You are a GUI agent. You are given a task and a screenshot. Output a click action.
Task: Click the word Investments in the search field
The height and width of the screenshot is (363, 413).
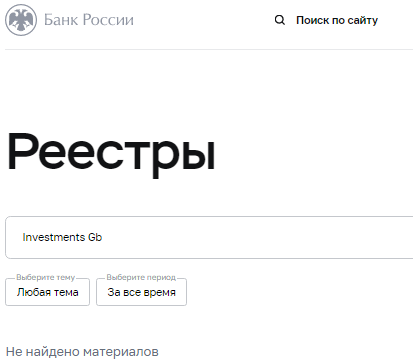click(x=54, y=237)
